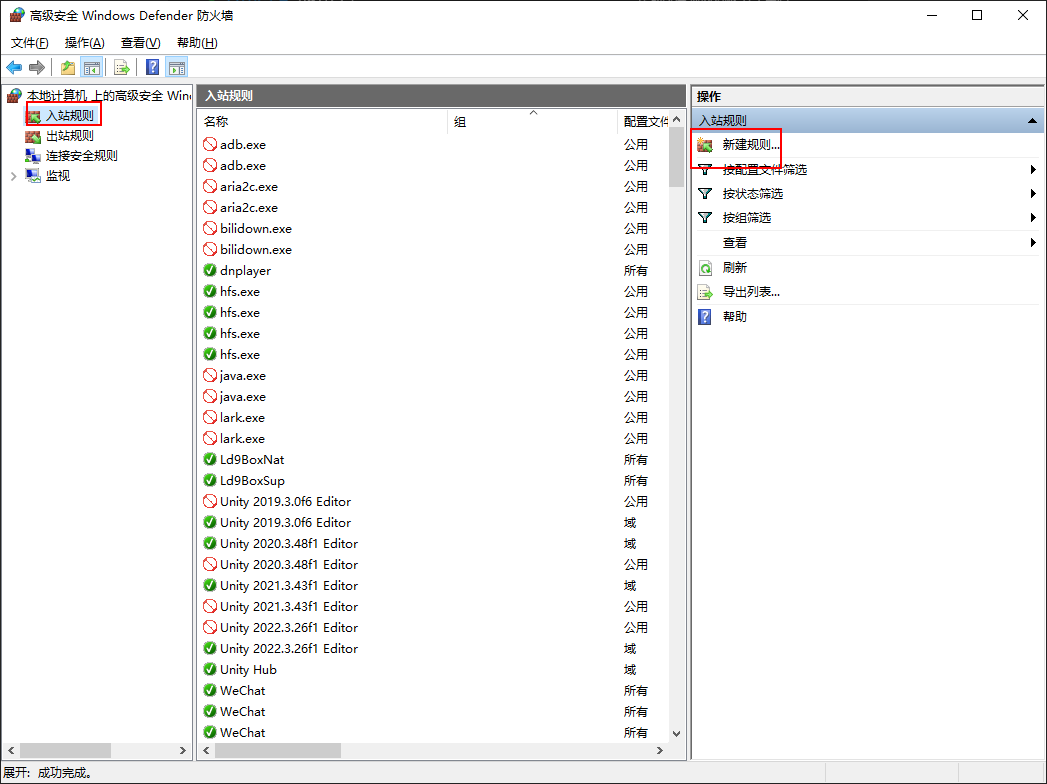Image resolution: width=1047 pixels, height=784 pixels.
Task: Open the 查看 submenu arrow
Action: click(x=1033, y=242)
